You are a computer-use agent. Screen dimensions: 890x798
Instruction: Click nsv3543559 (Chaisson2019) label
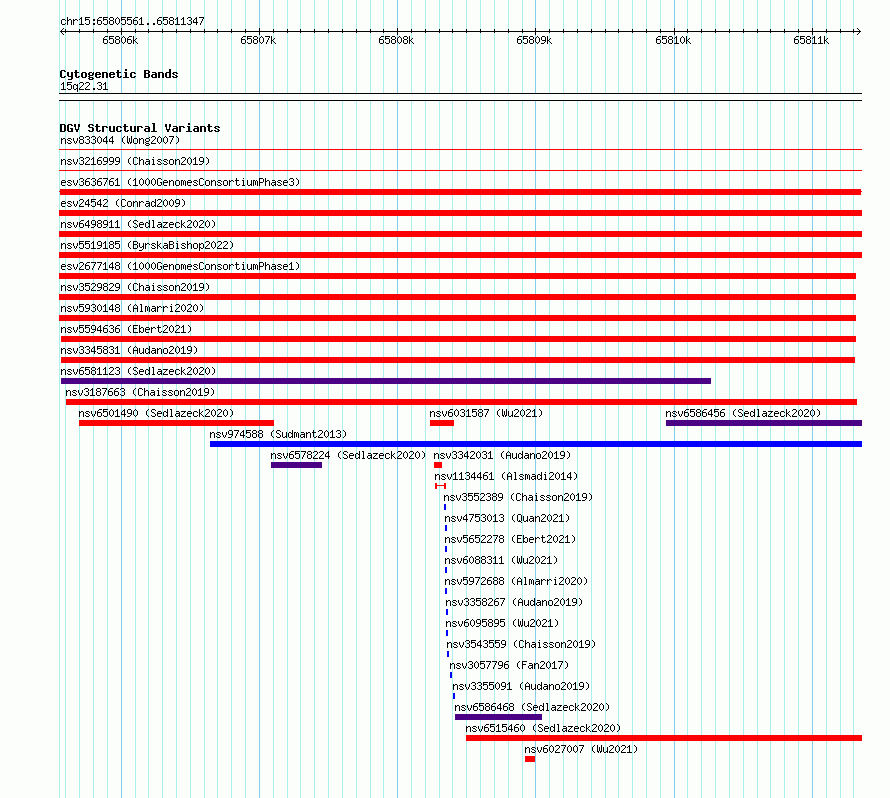tap(521, 644)
